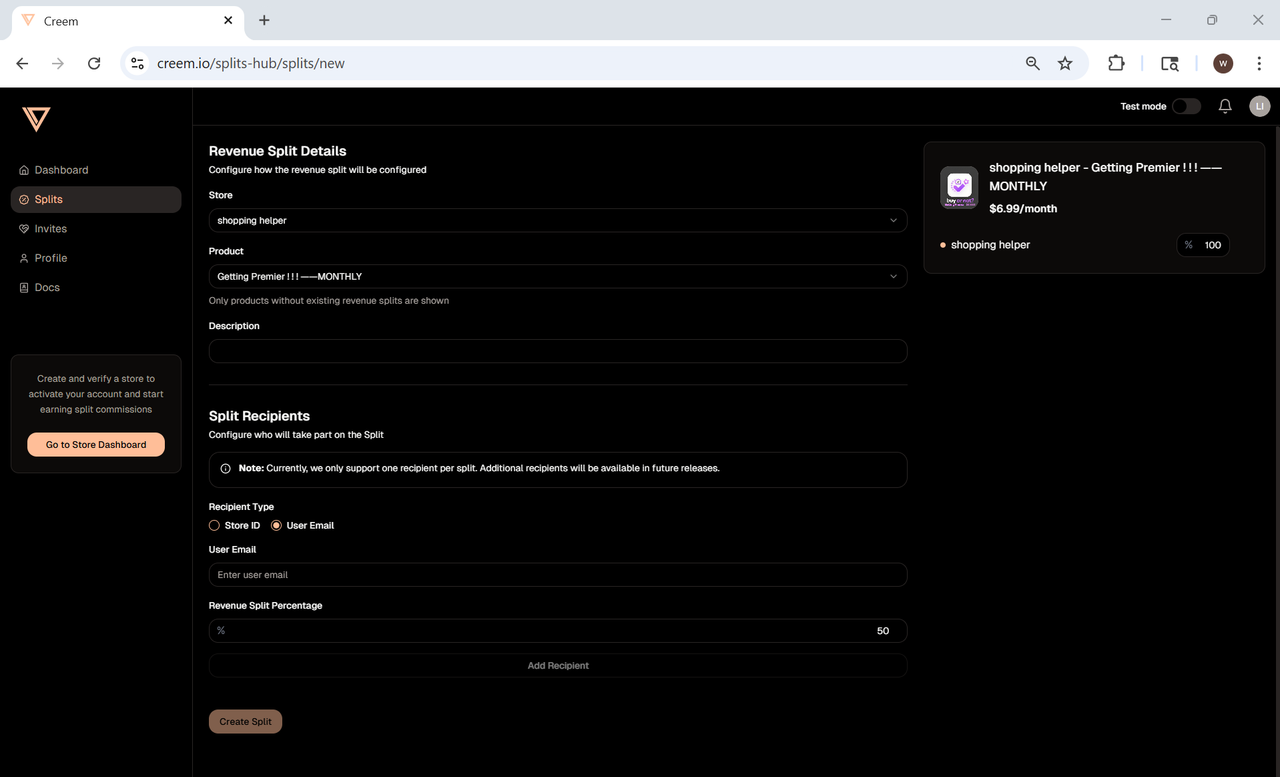Click the Splits sidebar icon

(24, 199)
